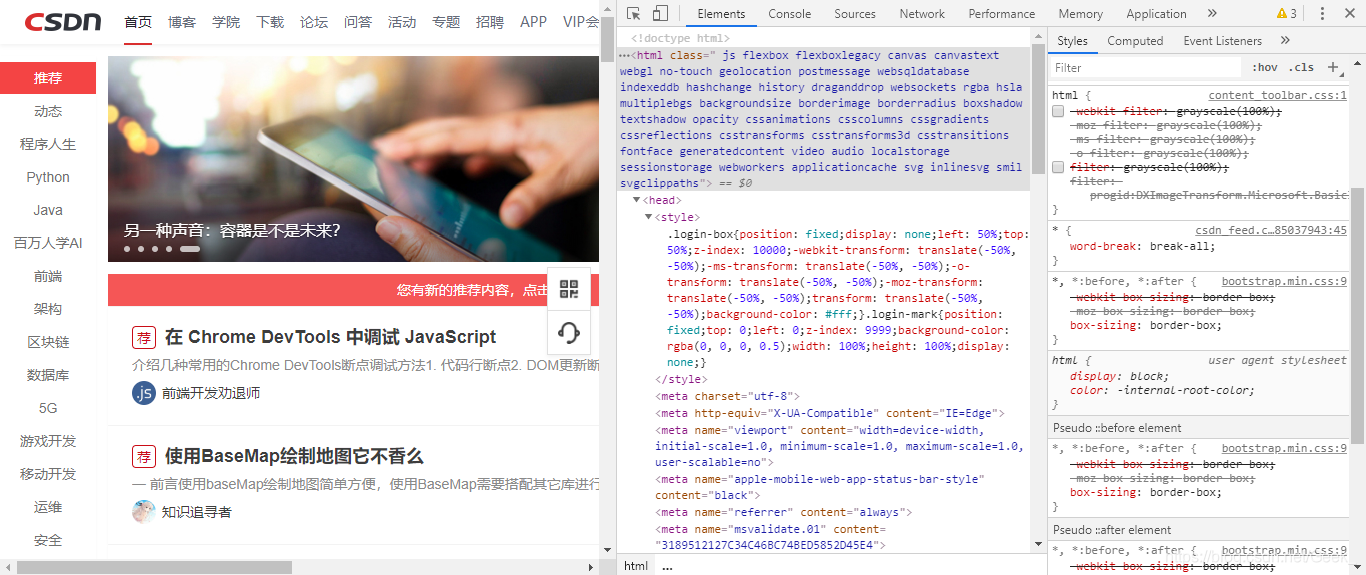Select 推荐 in the left category list
Image resolution: width=1366 pixels, height=575 pixels.
48,78
